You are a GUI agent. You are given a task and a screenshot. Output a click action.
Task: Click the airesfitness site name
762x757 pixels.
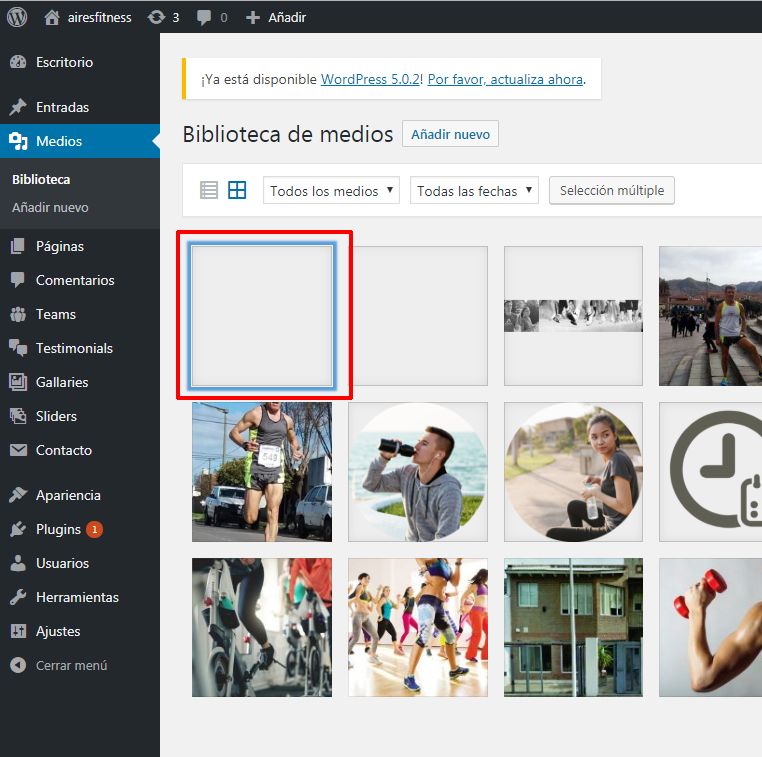tap(100, 17)
